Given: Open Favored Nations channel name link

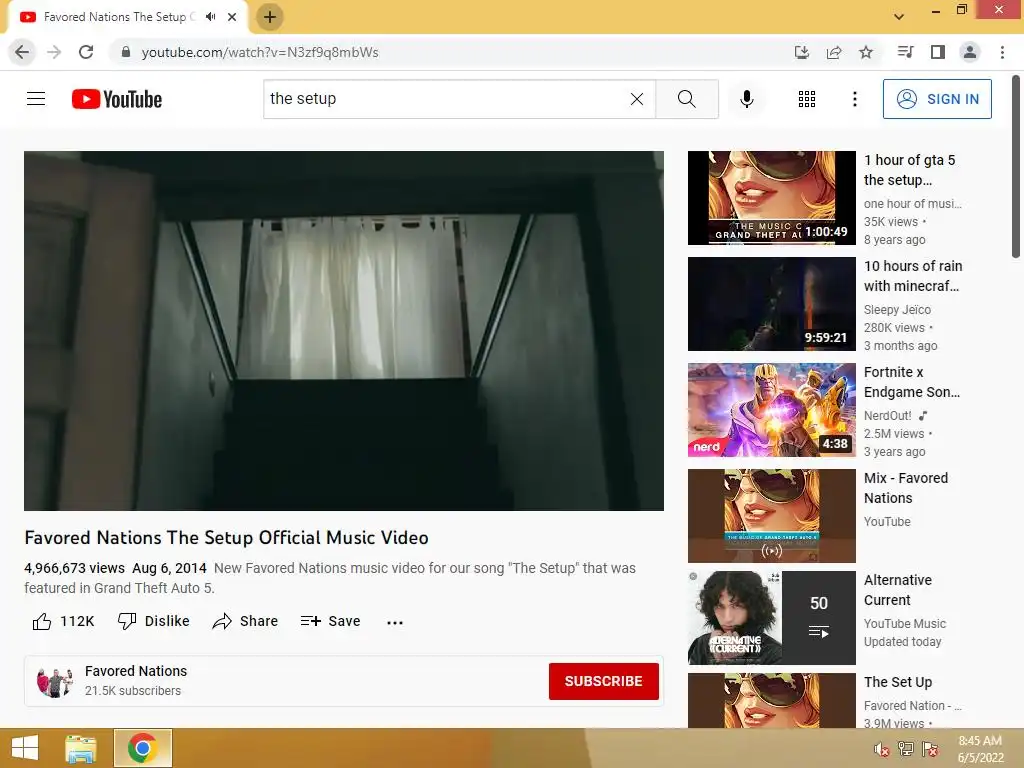Looking at the screenshot, I should (136, 671).
